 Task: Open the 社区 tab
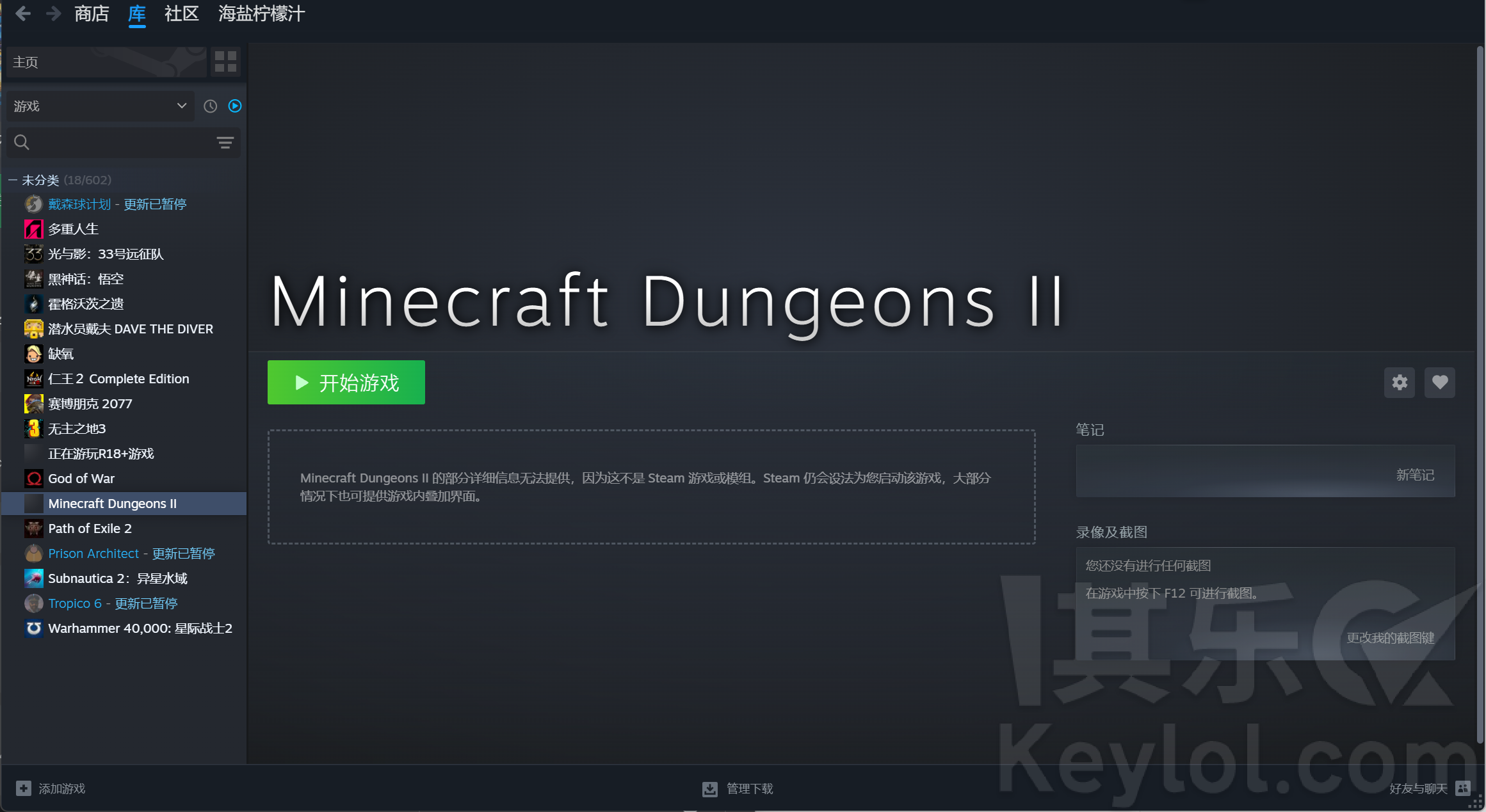[x=182, y=13]
